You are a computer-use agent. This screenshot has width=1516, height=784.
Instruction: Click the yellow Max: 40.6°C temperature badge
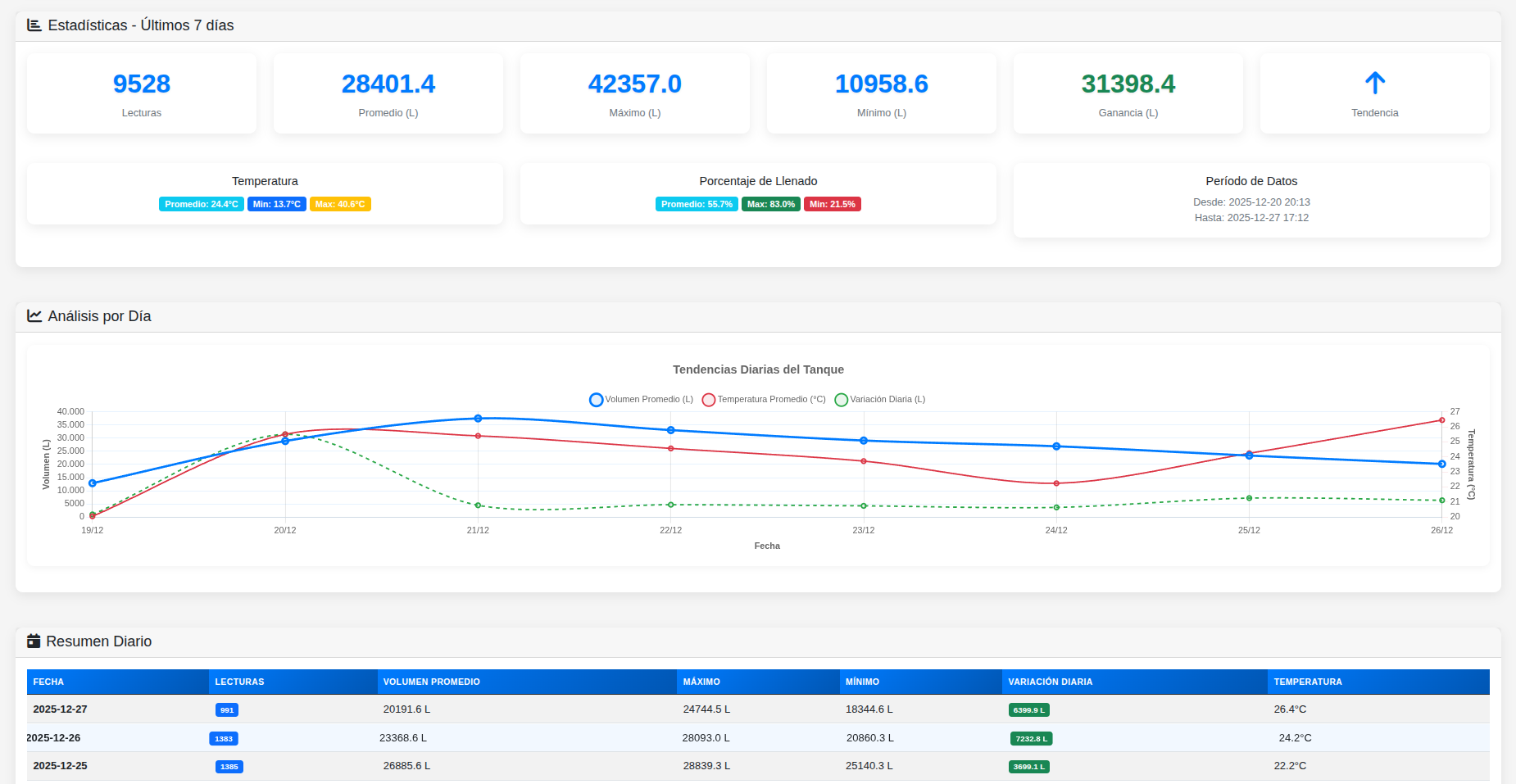tap(340, 204)
